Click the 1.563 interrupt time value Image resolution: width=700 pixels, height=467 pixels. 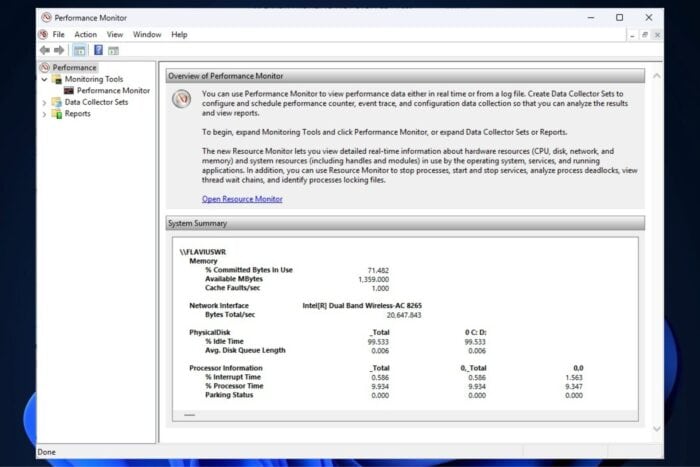[574, 378]
